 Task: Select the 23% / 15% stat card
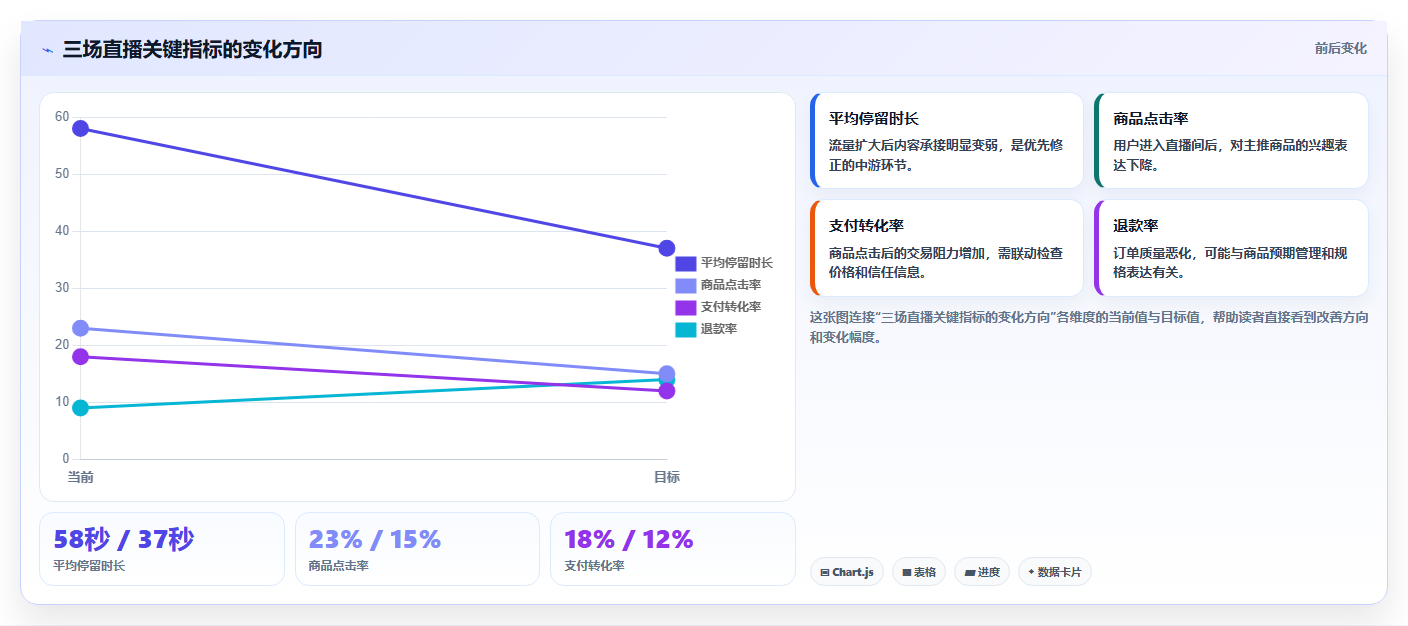(x=417, y=549)
